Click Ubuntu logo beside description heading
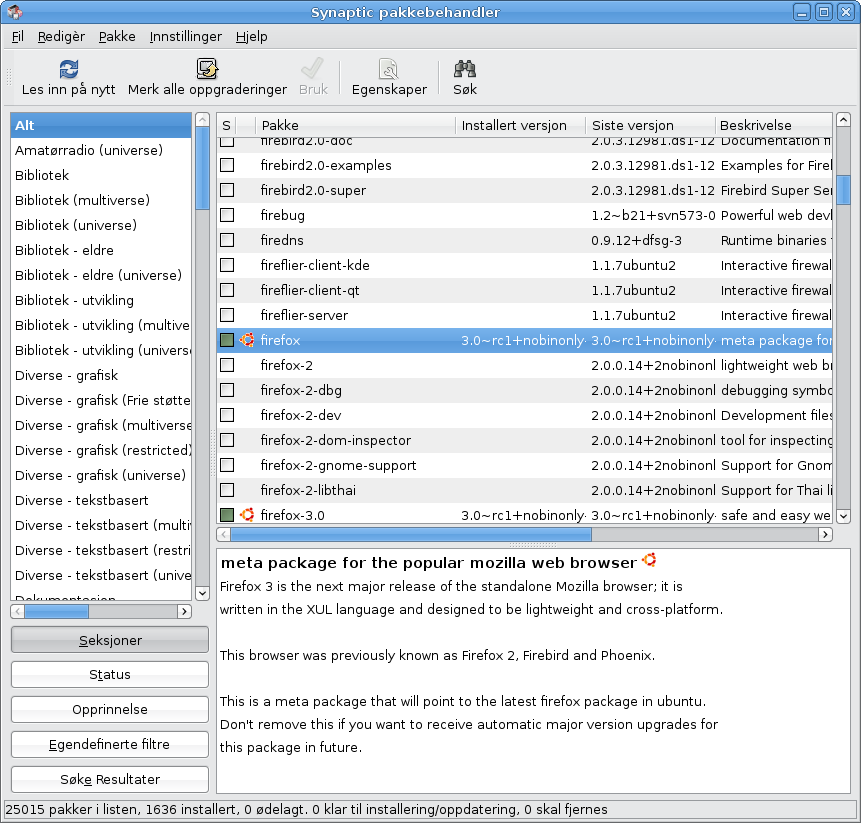 pyautogui.click(x=649, y=559)
